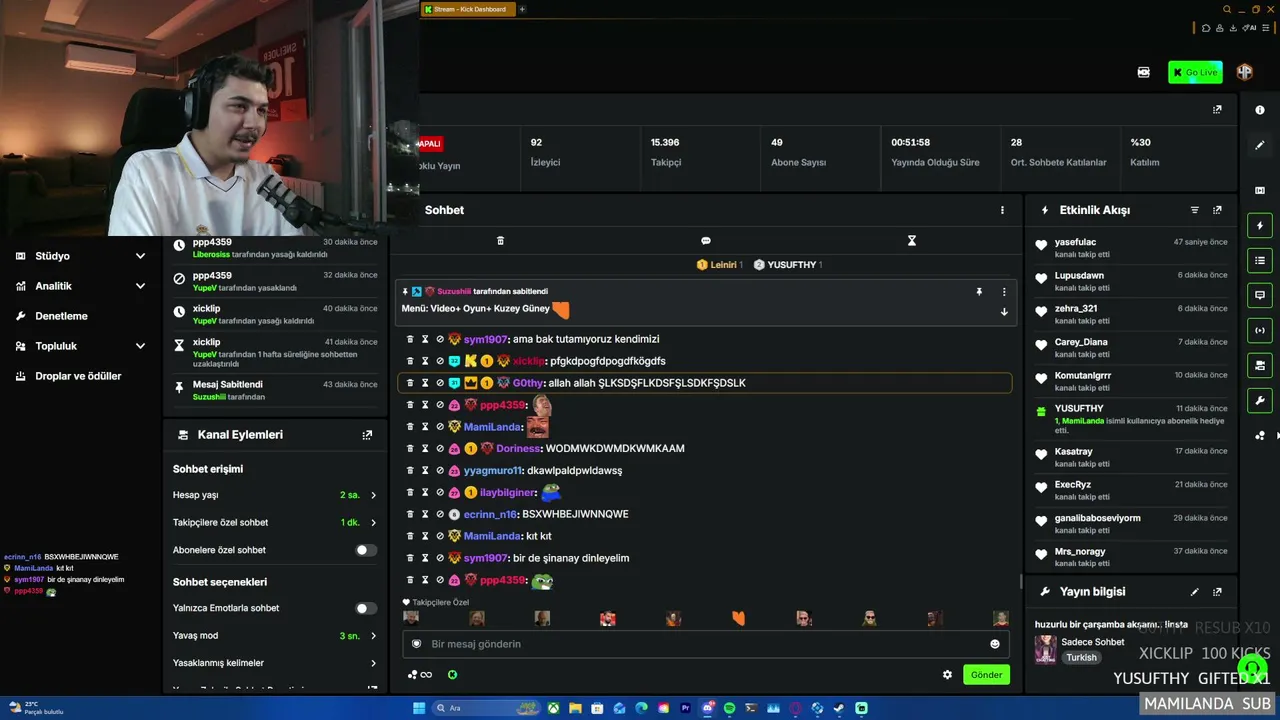This screenshot has height=720, width=1280.
Task: Focus the 'Bir mesaj gönderin' input
Action: pos(705,644)
